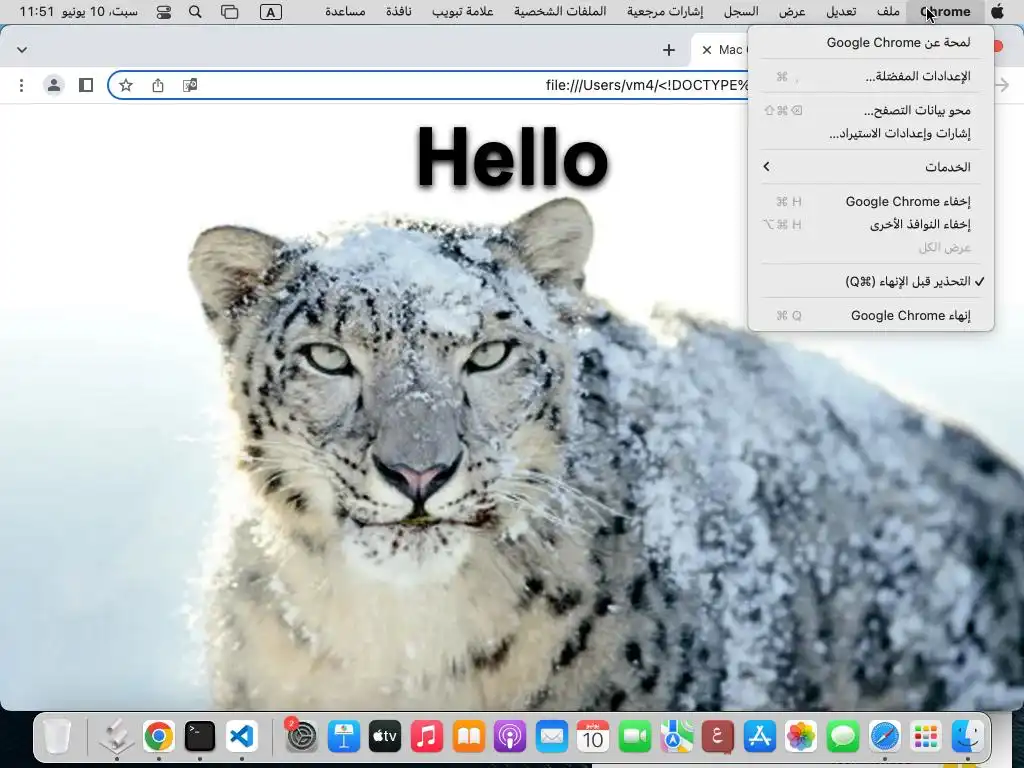Open Photos from the Dock
The image size is (1024, 768).
pyautogui.click(x=801, y=737)
